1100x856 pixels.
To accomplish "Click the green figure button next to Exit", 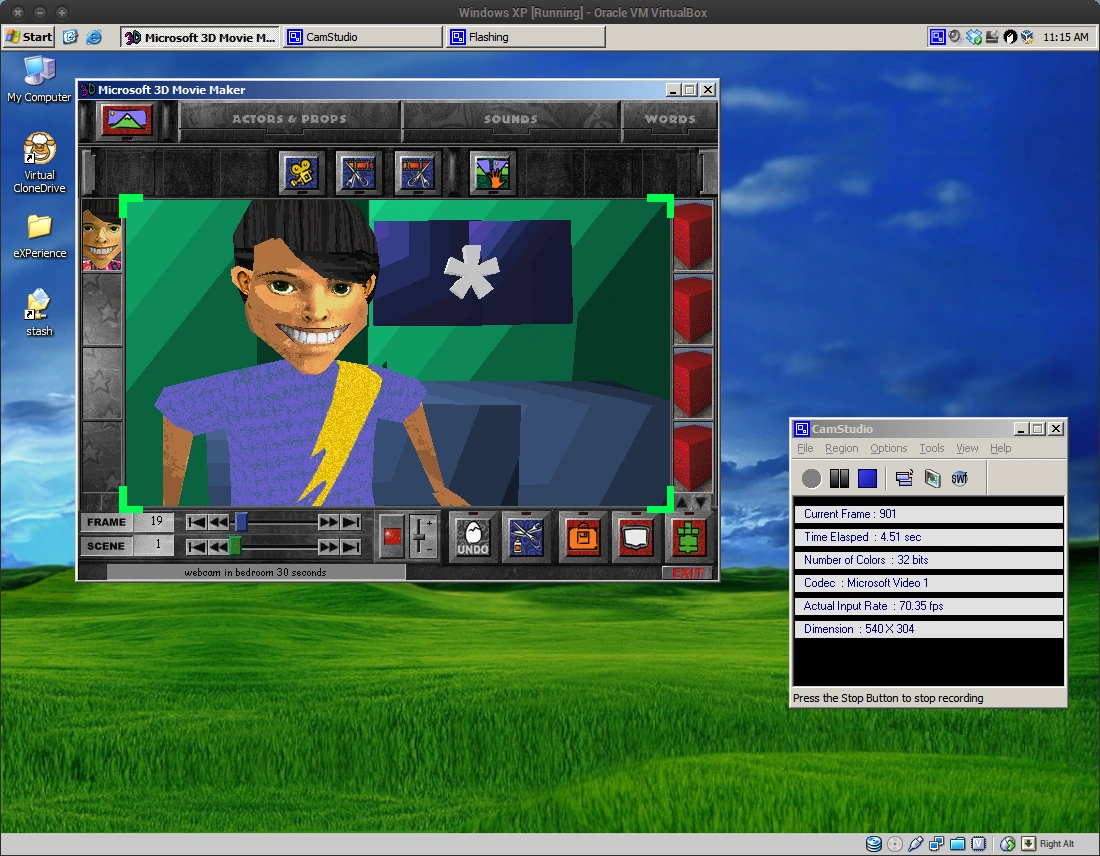I will (x=689, y=538).
